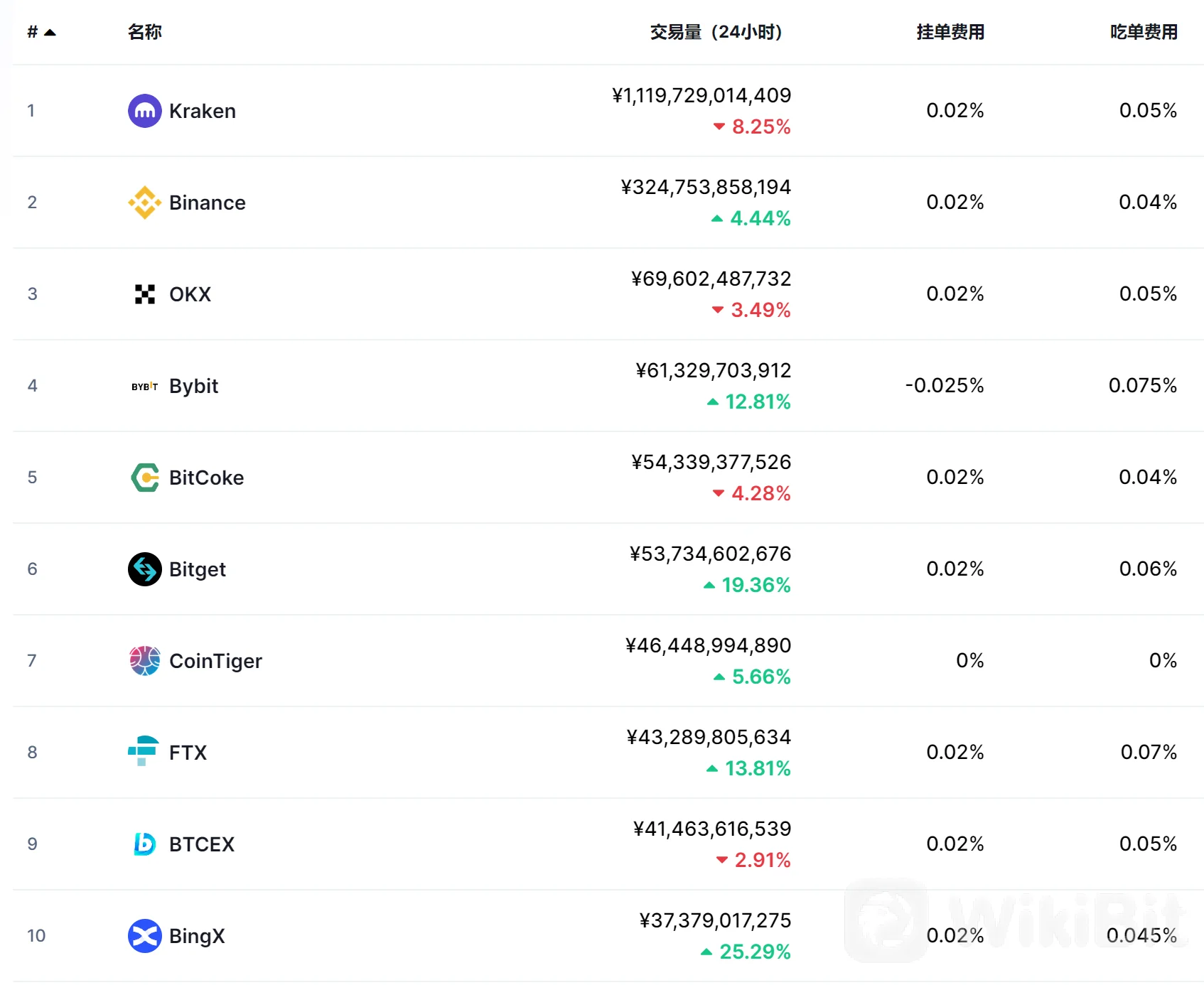Sort by the 吃单费用 column header
Image resolution: width=1204 pixels, height=985 pixels.
point(1143,32)
